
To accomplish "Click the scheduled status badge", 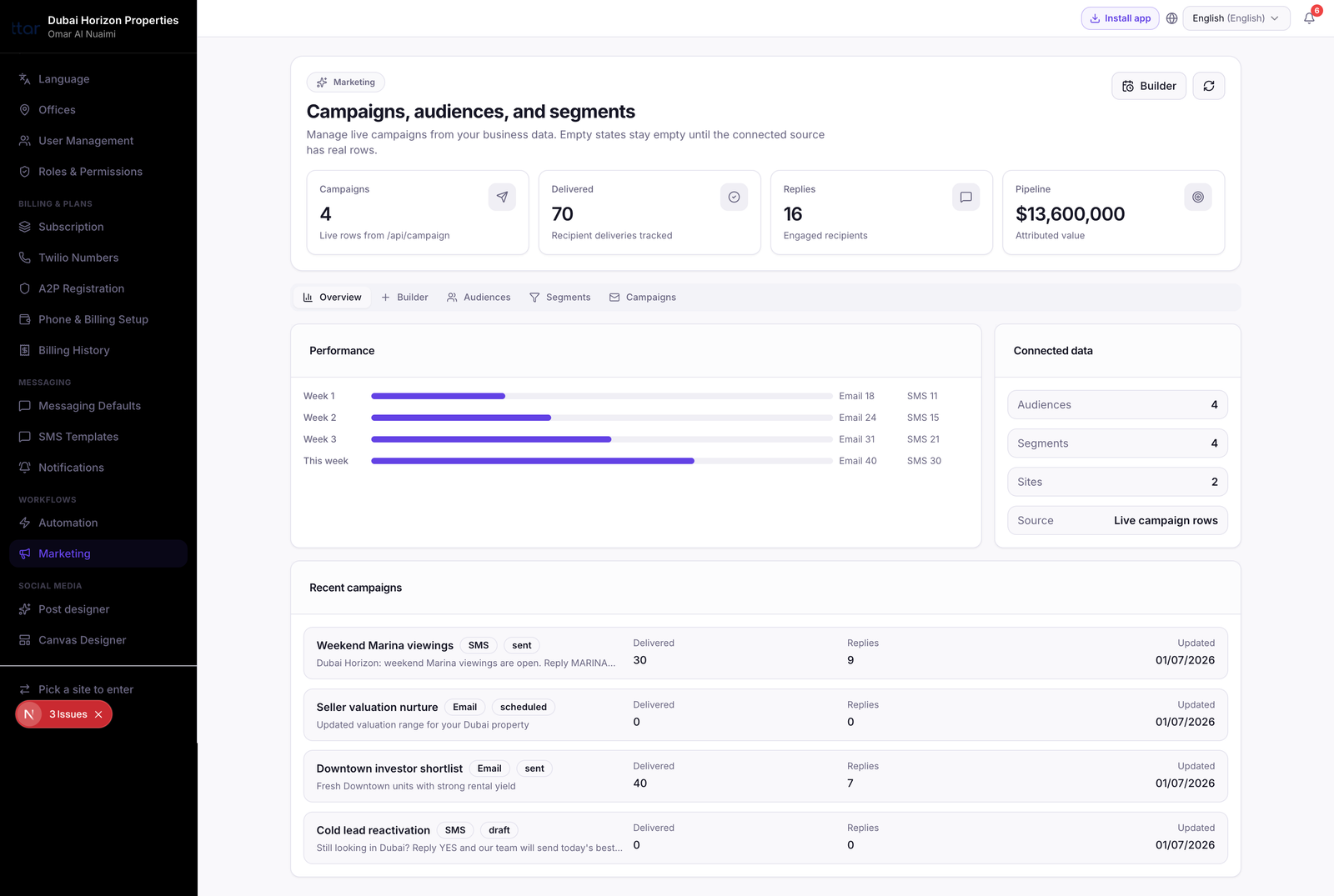I will point(524,707).
